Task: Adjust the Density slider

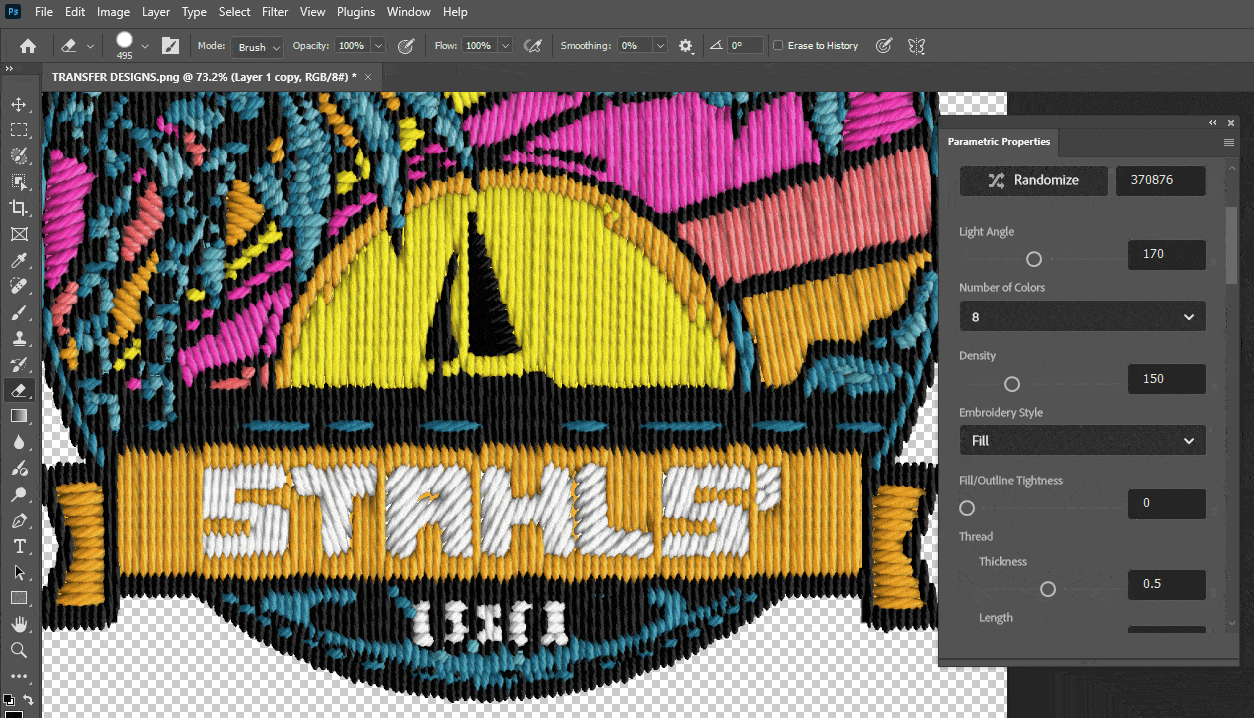Action: coord(1012,384)
